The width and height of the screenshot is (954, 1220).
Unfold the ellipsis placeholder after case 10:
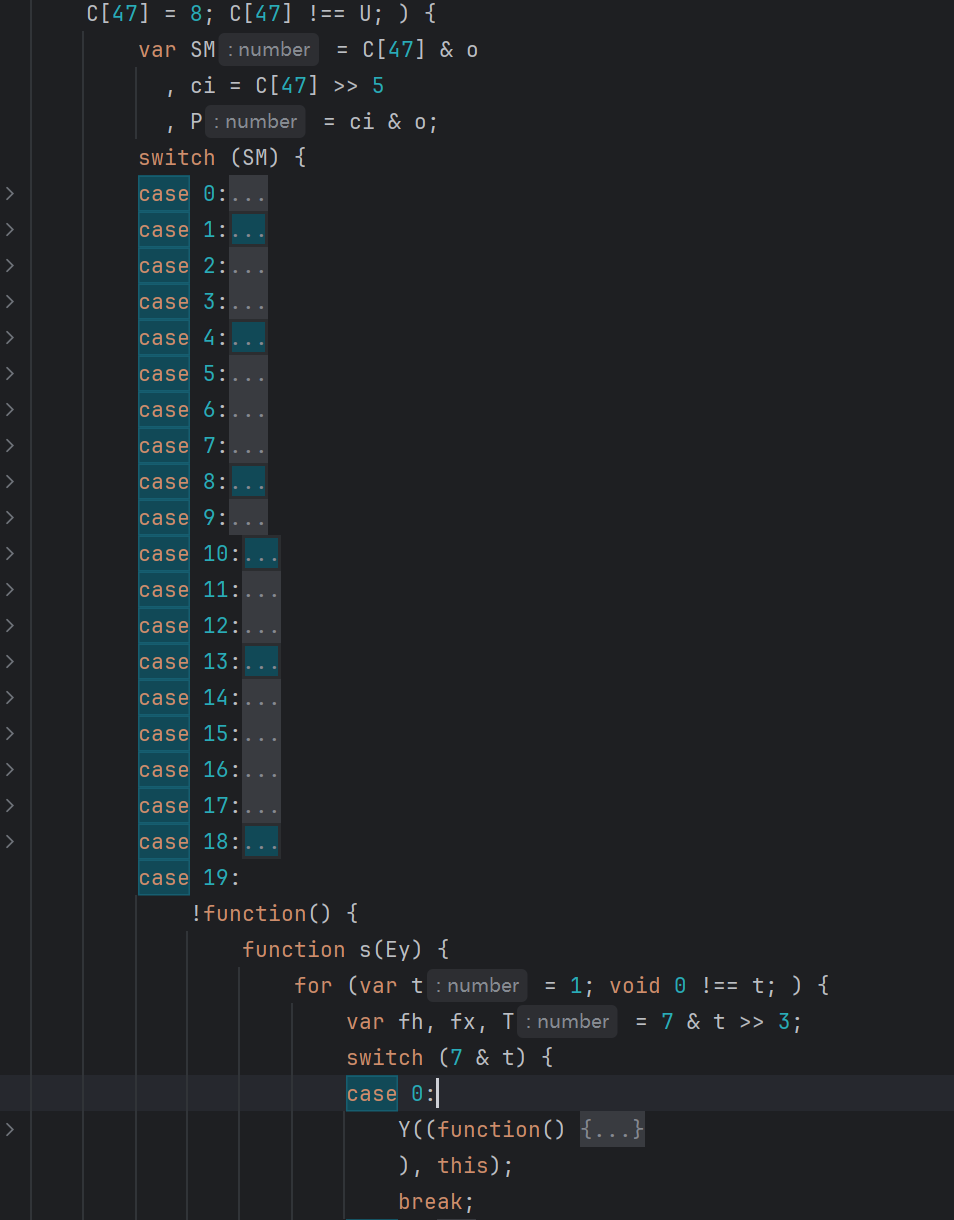tap(261, 554)
